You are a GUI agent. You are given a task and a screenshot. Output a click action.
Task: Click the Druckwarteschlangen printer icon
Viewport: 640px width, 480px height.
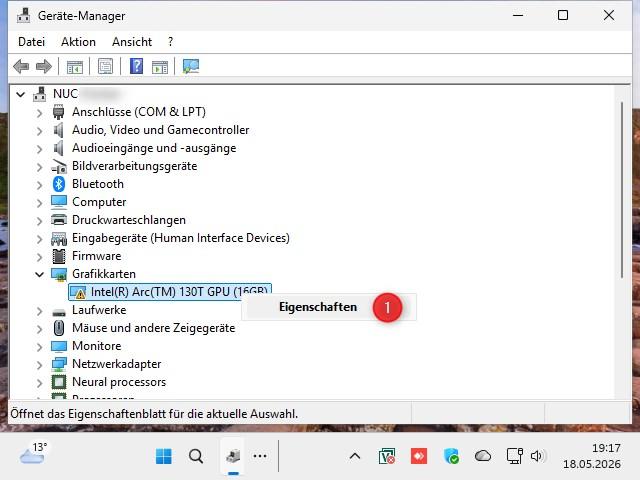59,220
